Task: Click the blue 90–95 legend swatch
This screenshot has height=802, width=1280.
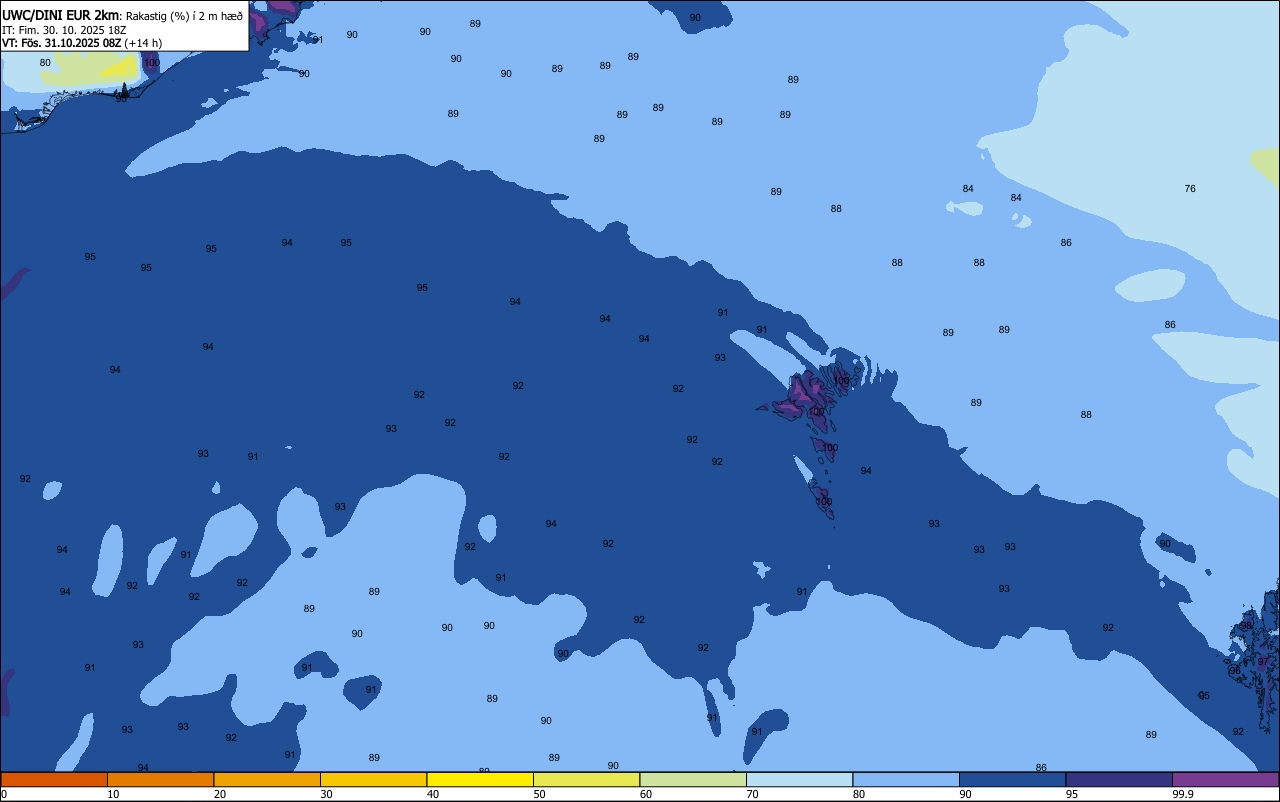Action: [1012, 779]
